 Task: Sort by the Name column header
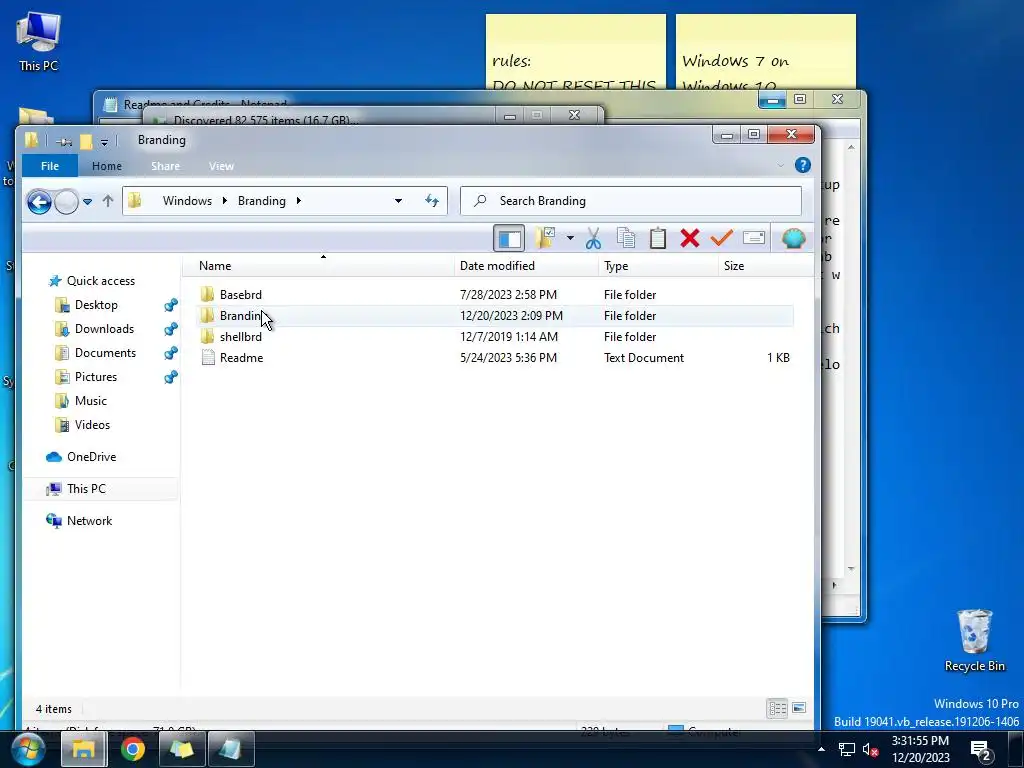coord(317,265)
